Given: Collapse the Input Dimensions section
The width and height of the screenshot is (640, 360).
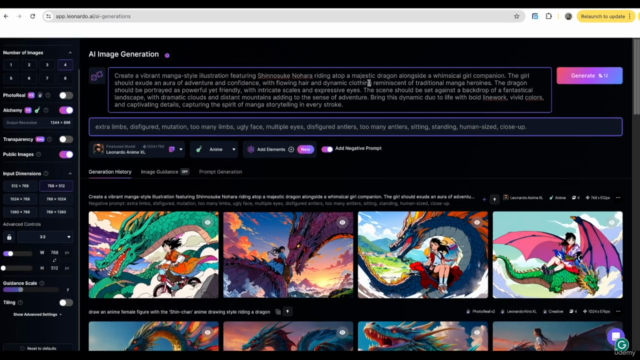Looking at the screenshot, I should click(x=70, y=173).
